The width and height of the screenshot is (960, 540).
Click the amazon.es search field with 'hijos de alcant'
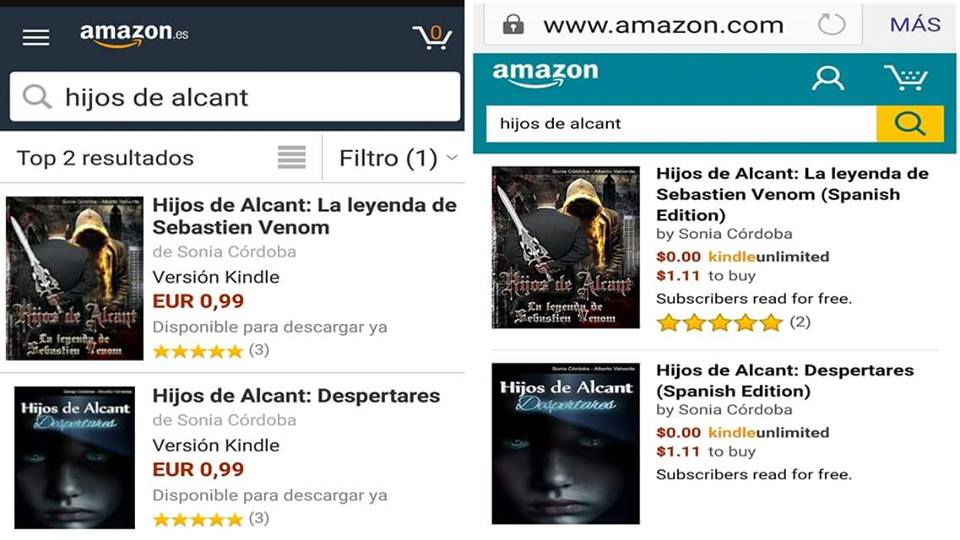tap(235, 97)
